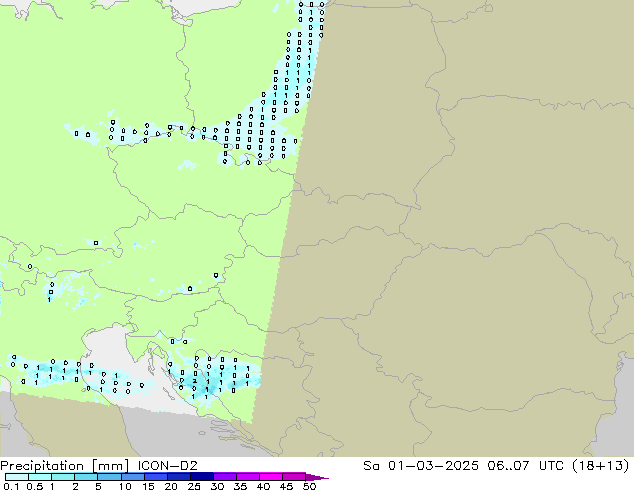Click the 1–2 mm legend color swatch

pos(63,477)
